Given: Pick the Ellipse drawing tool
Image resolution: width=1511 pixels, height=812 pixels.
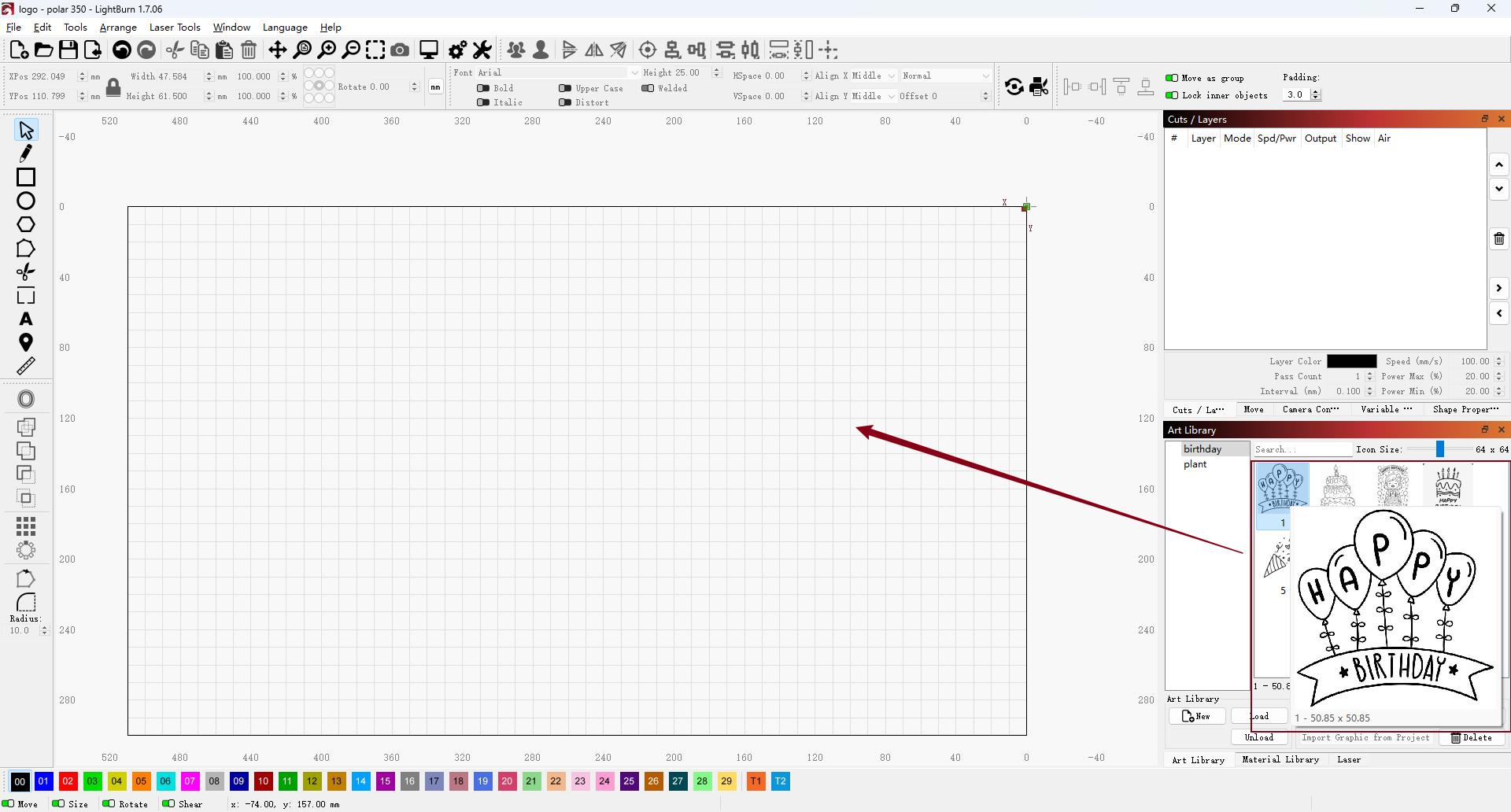Looking at the screenshot, I should coord(26,201).
